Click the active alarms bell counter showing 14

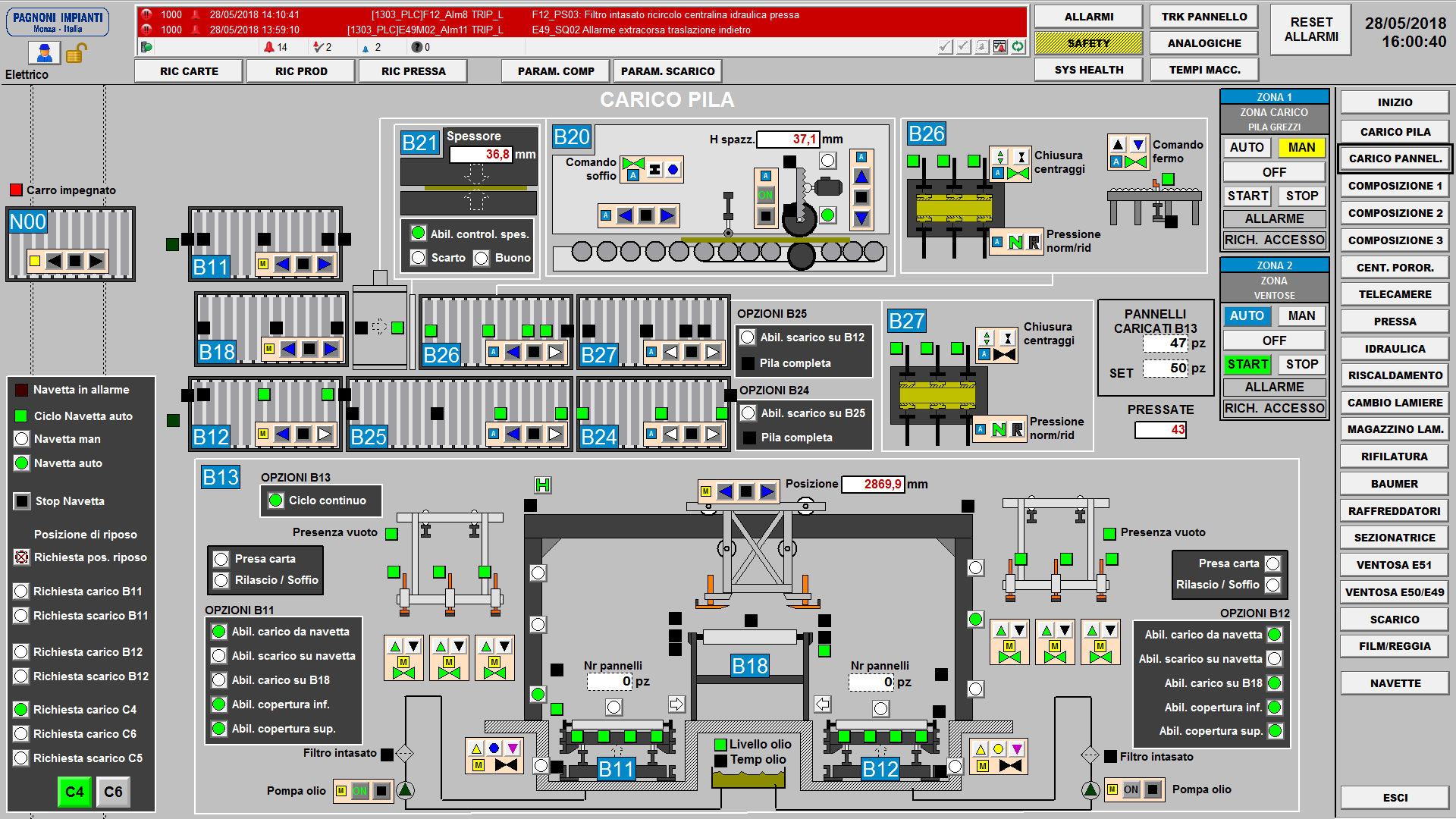(x=275, y=47)
